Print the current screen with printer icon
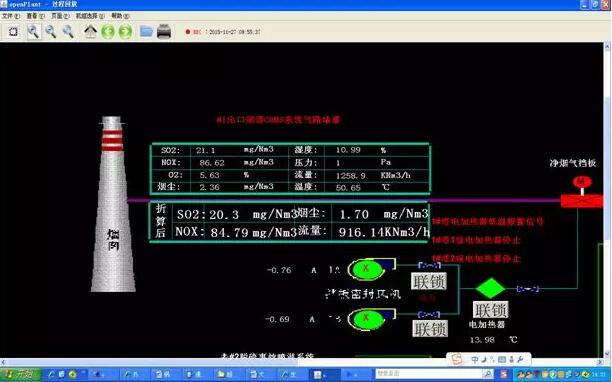The width and height of the screenshot is (612, 382). [x=164, y=32]
